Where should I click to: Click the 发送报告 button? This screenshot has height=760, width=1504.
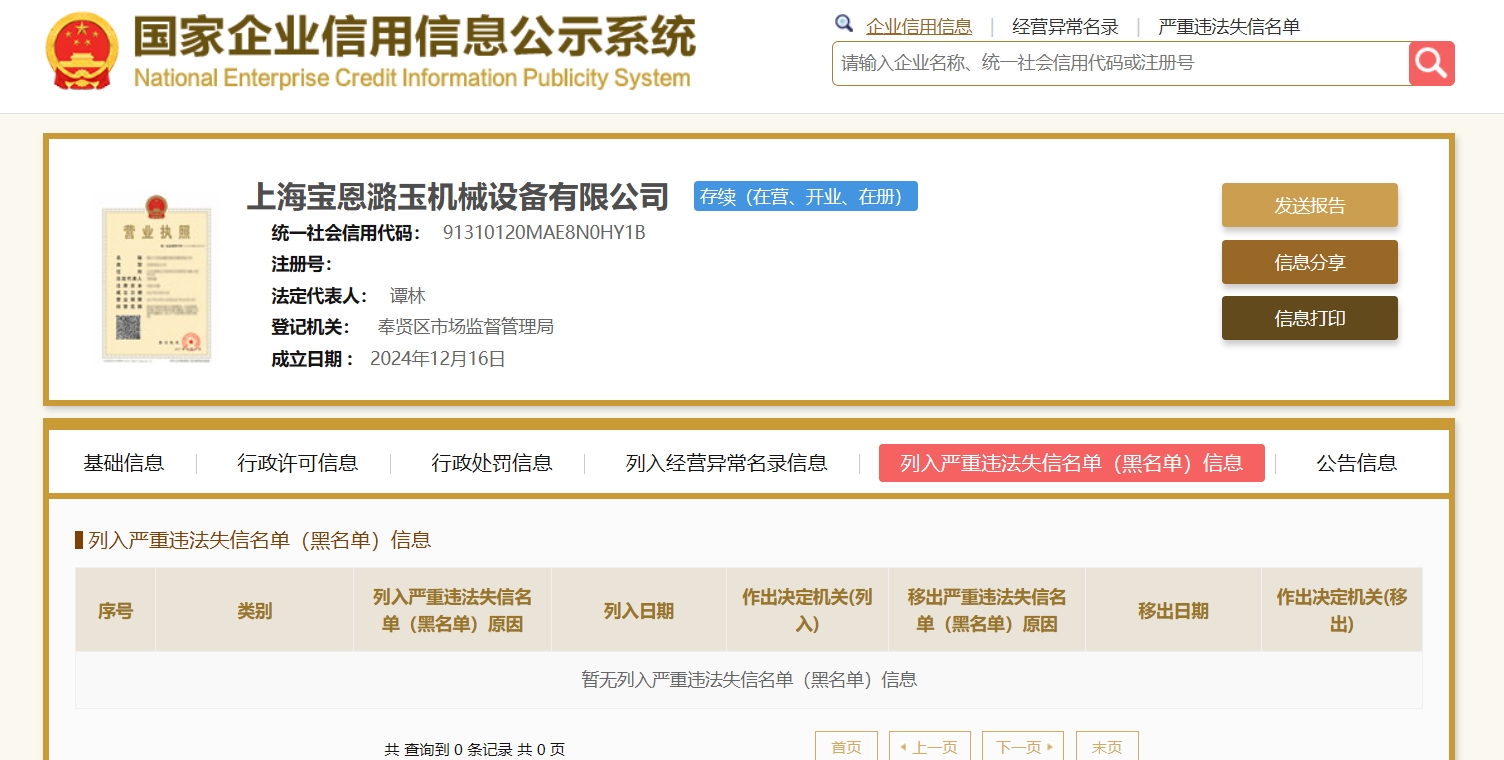[x=1310, y=205]
